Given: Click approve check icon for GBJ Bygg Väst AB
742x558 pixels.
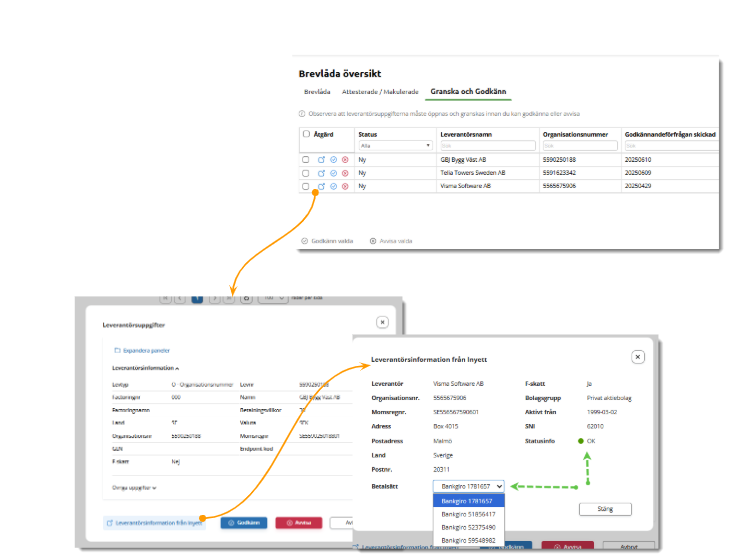Looking at the screenshot, I should click(x=333, y=159).
